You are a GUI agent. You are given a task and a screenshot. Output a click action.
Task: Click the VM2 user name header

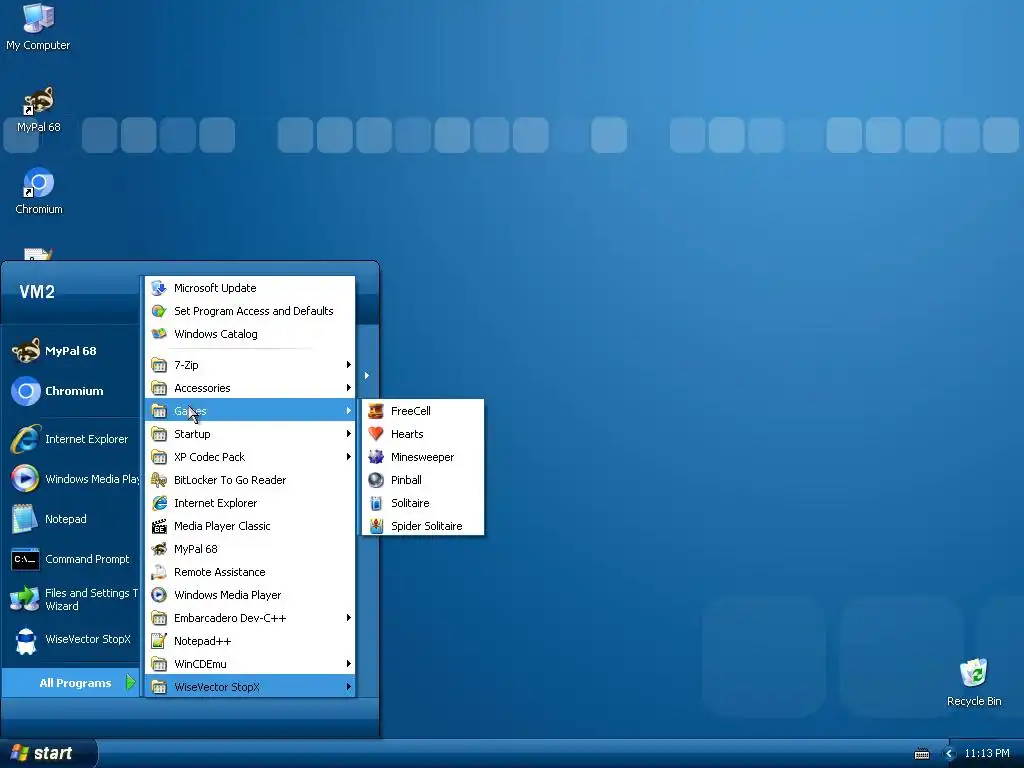pos(37,292)
